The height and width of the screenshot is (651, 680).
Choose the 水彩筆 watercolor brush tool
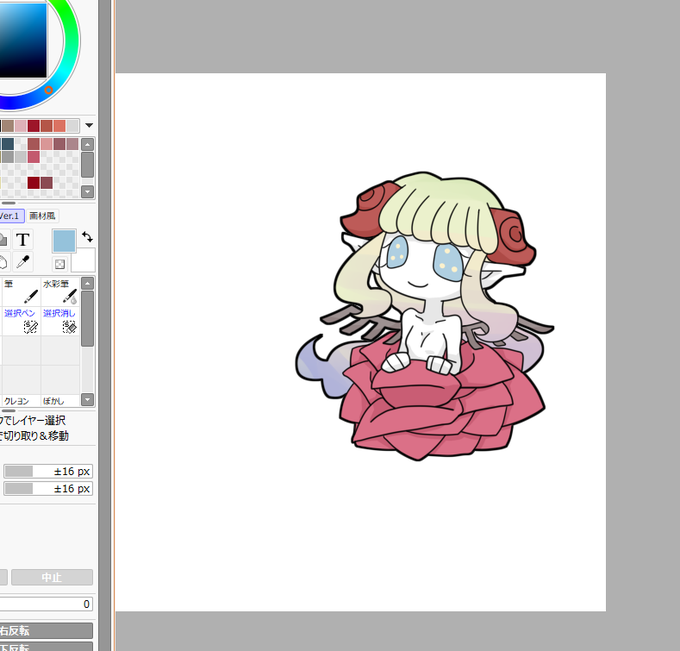tap(60, 292)
